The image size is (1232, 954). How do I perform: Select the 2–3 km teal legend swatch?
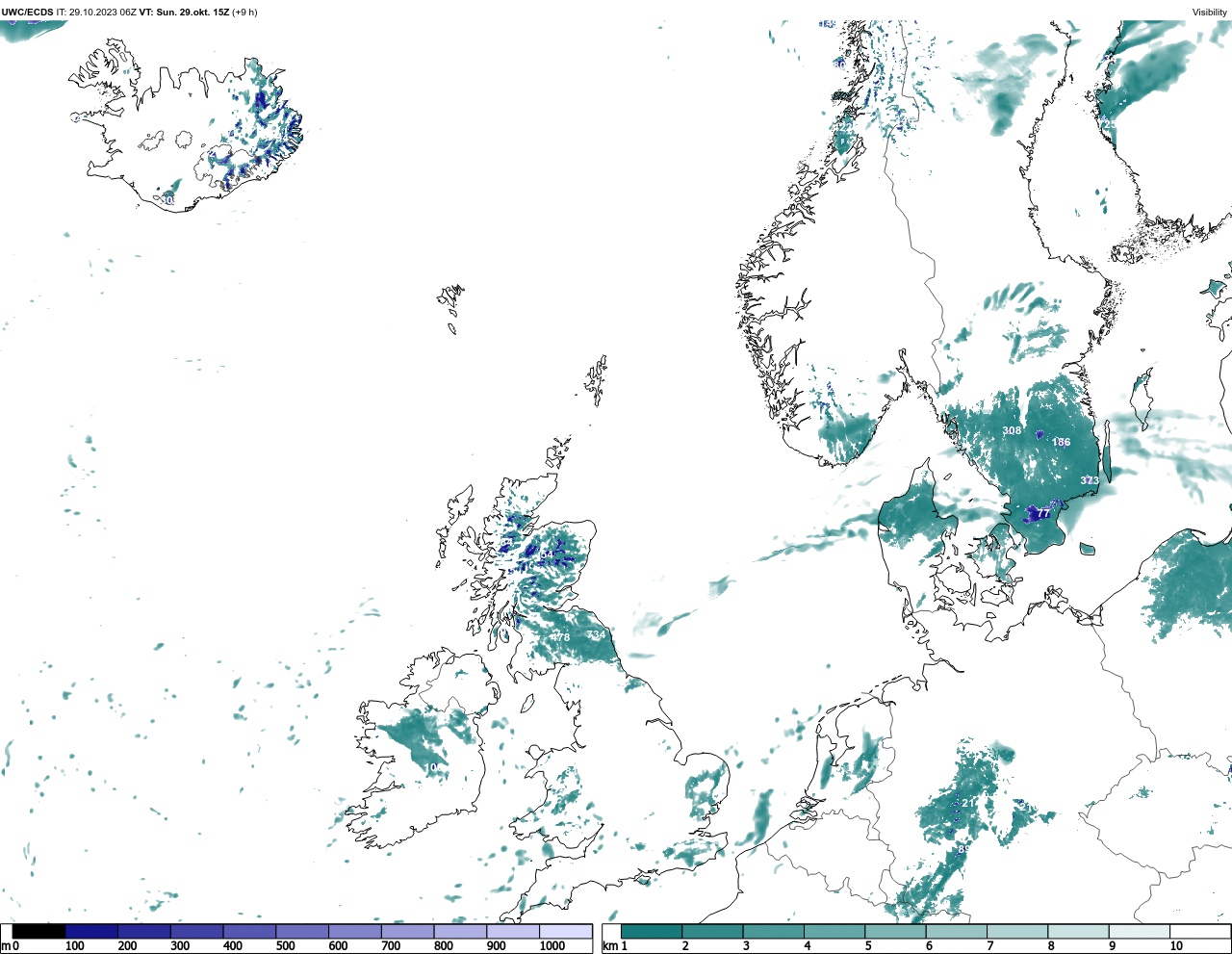[x=712, y=931]
